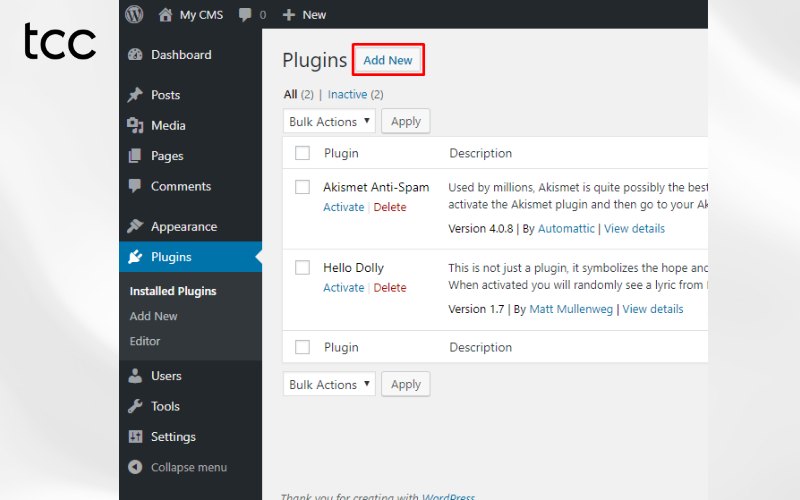This screenshot has width=800, height=500.
Task: Click the Description column label in footer
Action: click(x=480, y=347)
